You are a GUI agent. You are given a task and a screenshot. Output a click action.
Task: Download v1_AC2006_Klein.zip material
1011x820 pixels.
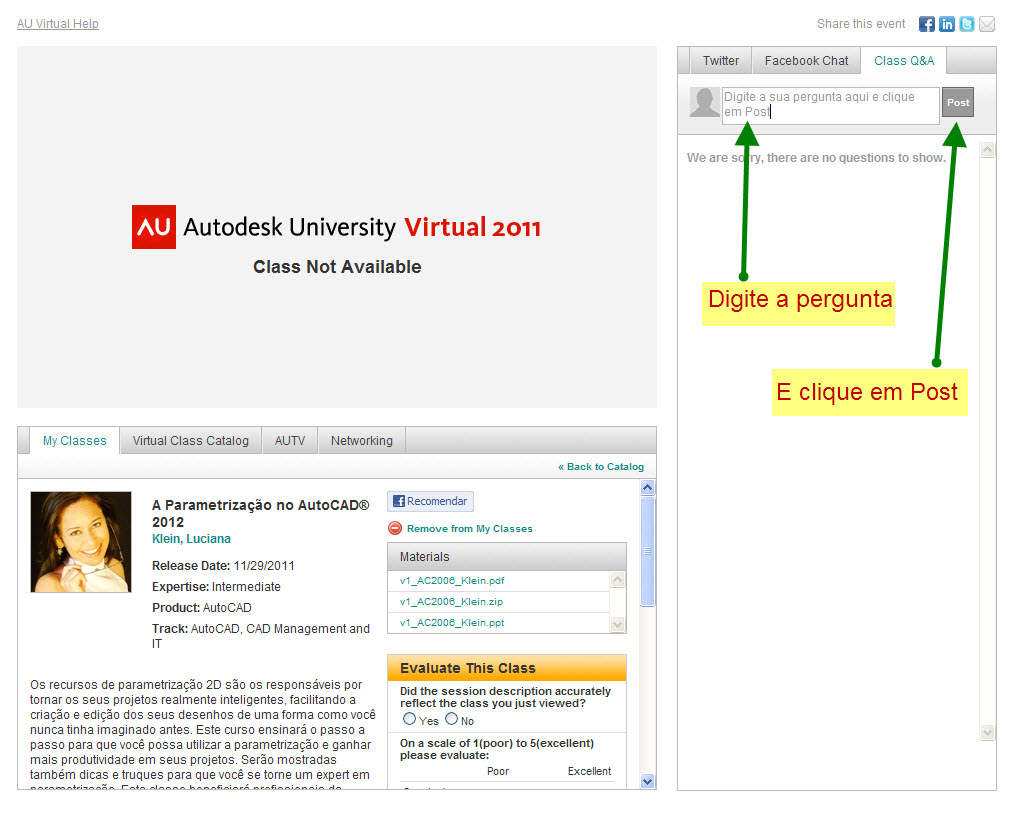pyautogui.click(x=451, y=601)
